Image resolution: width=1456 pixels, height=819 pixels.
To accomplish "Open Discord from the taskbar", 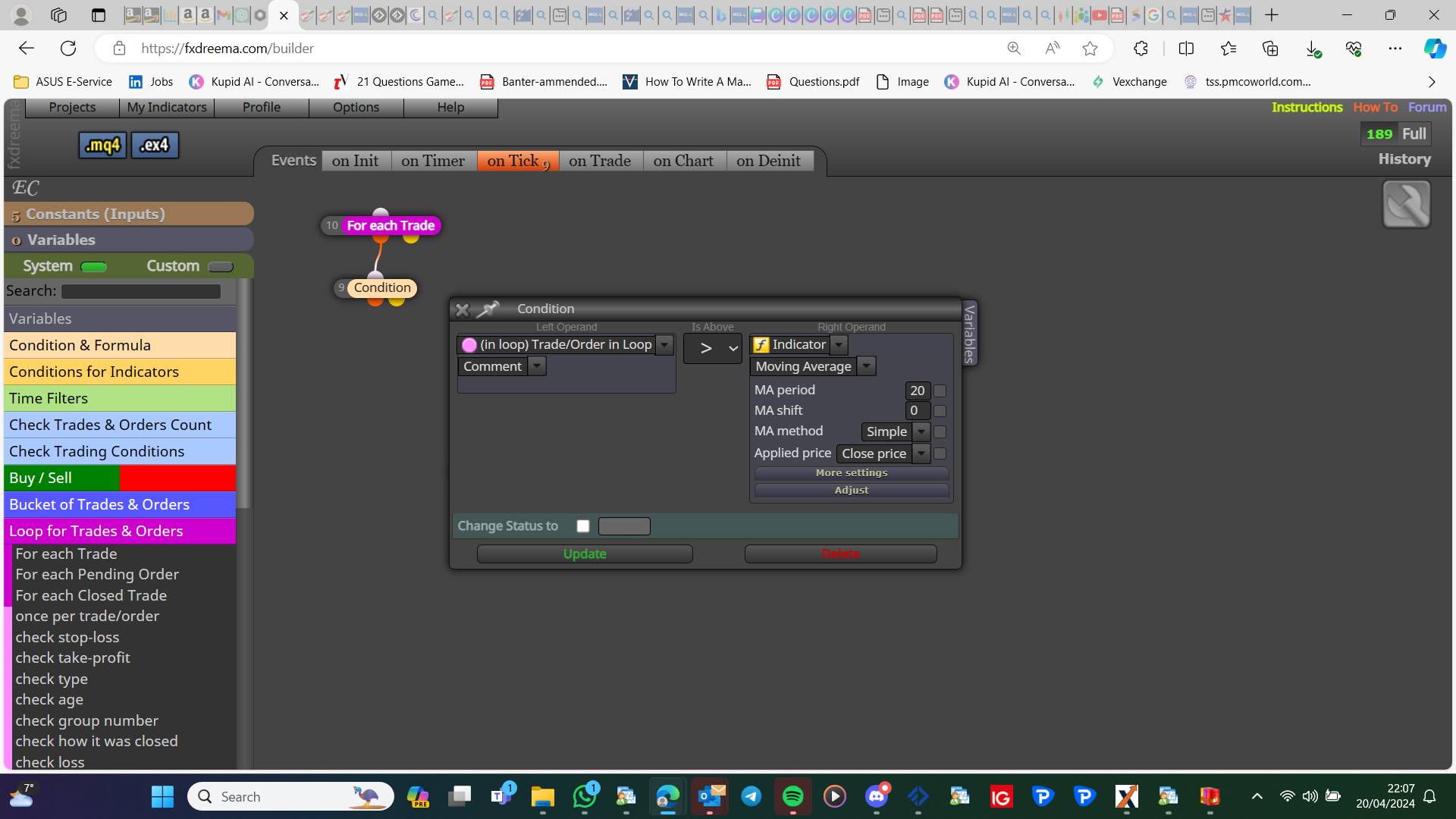I will (x=877, y=796).
